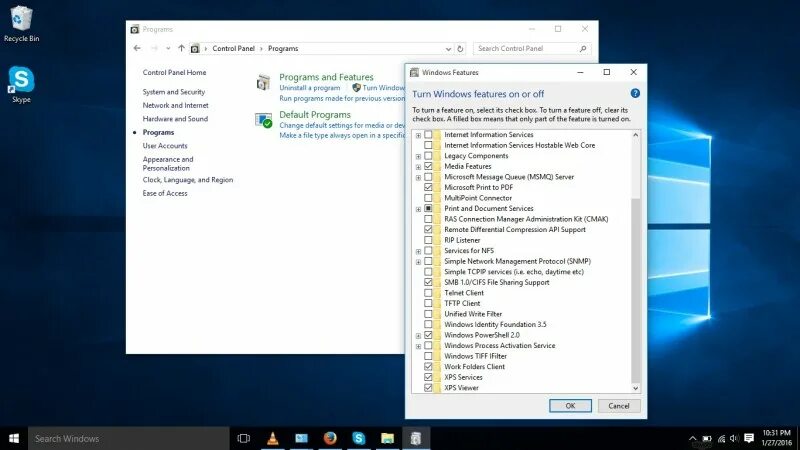
Task: Click the Search Windows taskbar box
Action: click(129, 438)
